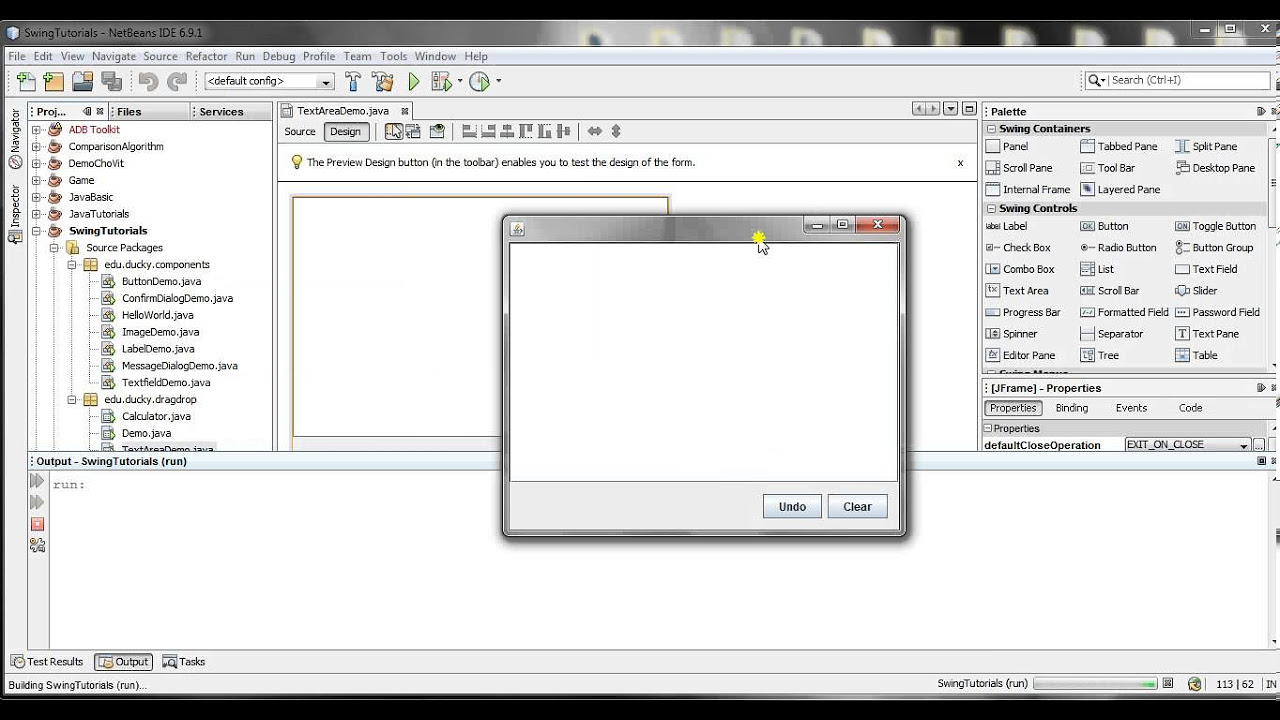
Task: Open the File menu
Action: point(17,56)
